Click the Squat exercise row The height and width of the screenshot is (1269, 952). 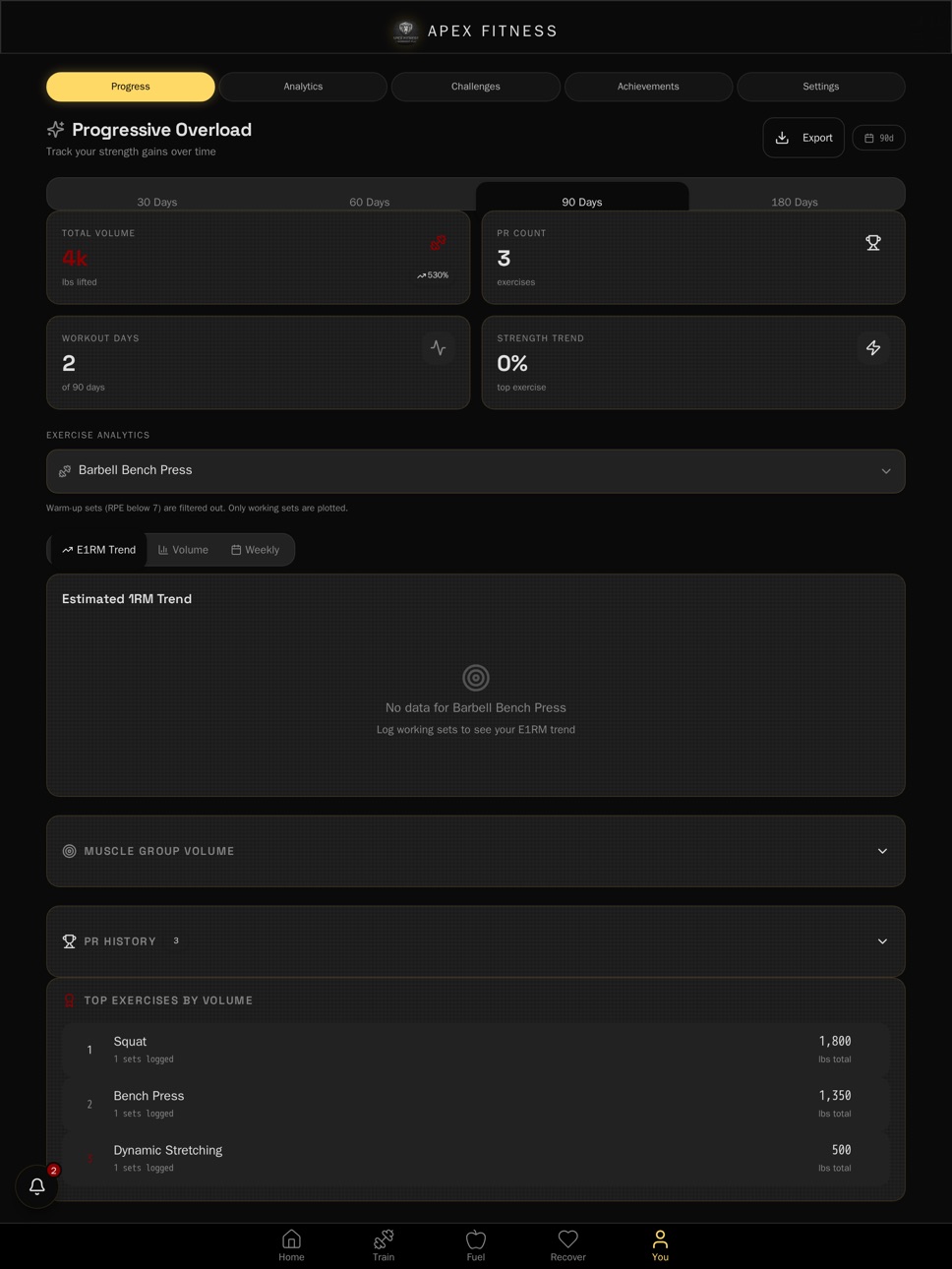tap(476, 1050)
